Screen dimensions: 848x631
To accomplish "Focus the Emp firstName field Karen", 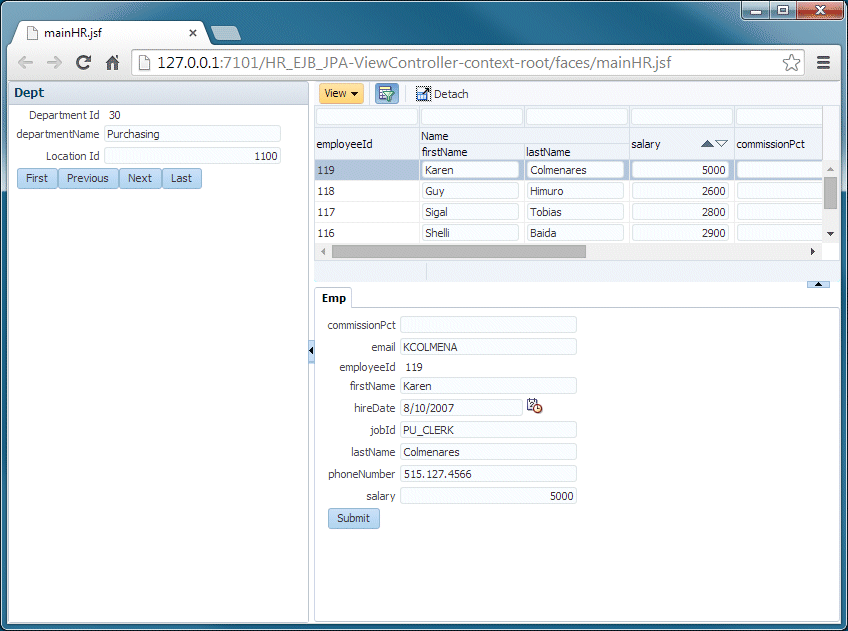I will [x=488, y=386].
